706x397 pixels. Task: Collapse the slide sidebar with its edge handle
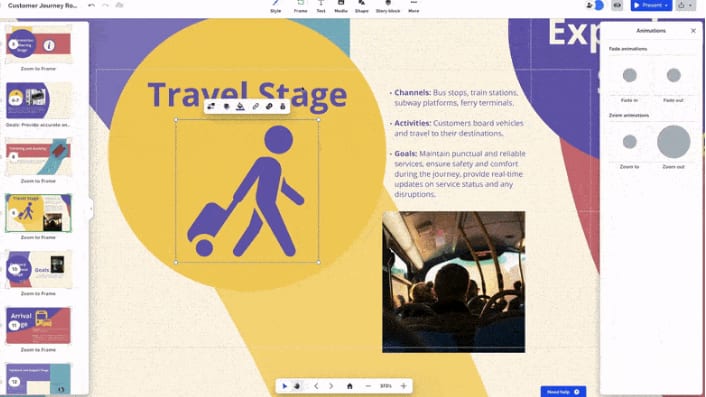(91, 208)
